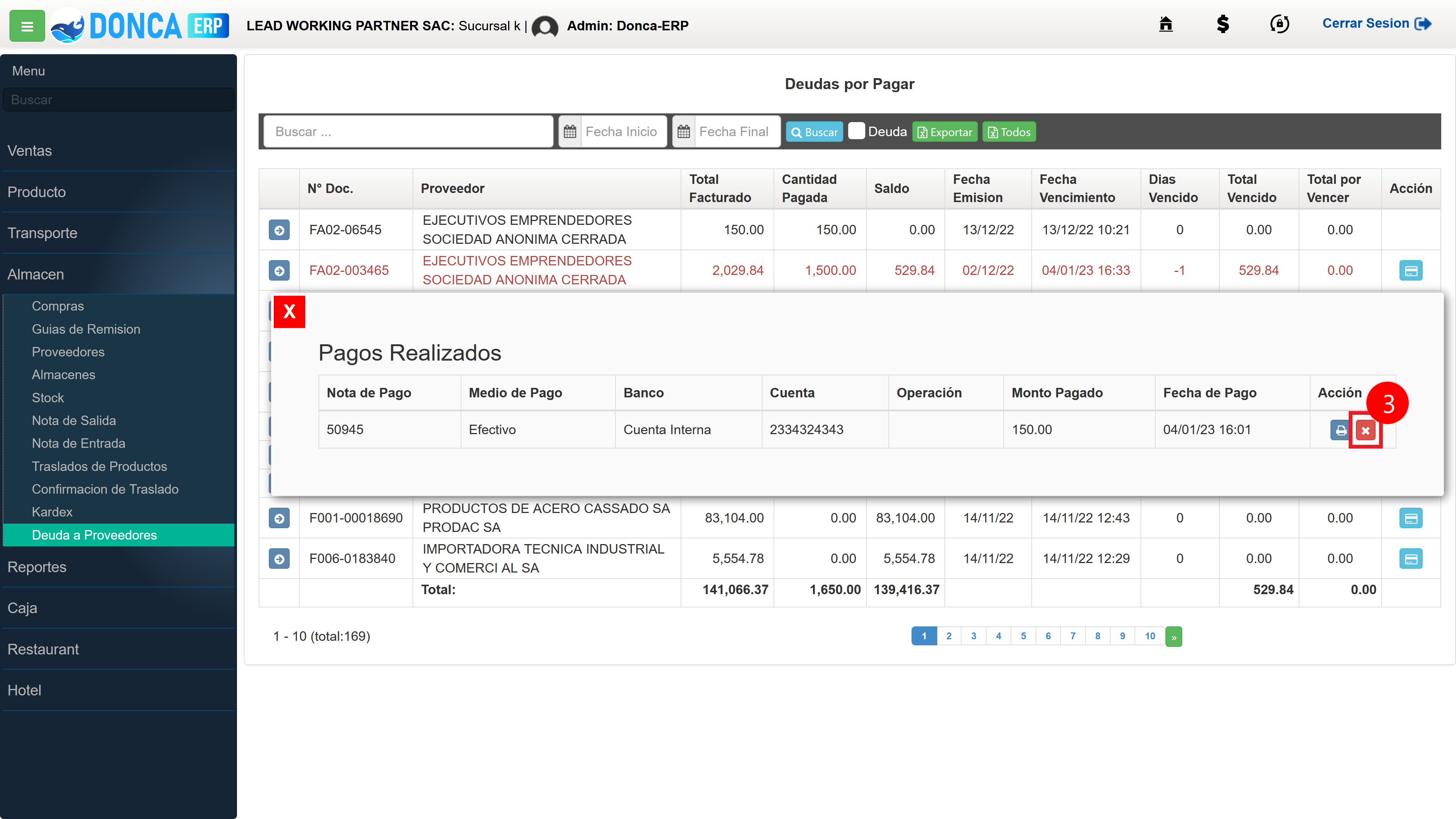This screenshot has width=1456, height=819.
Task: Click the Fecha Final date field
Action: click(737, 132)
